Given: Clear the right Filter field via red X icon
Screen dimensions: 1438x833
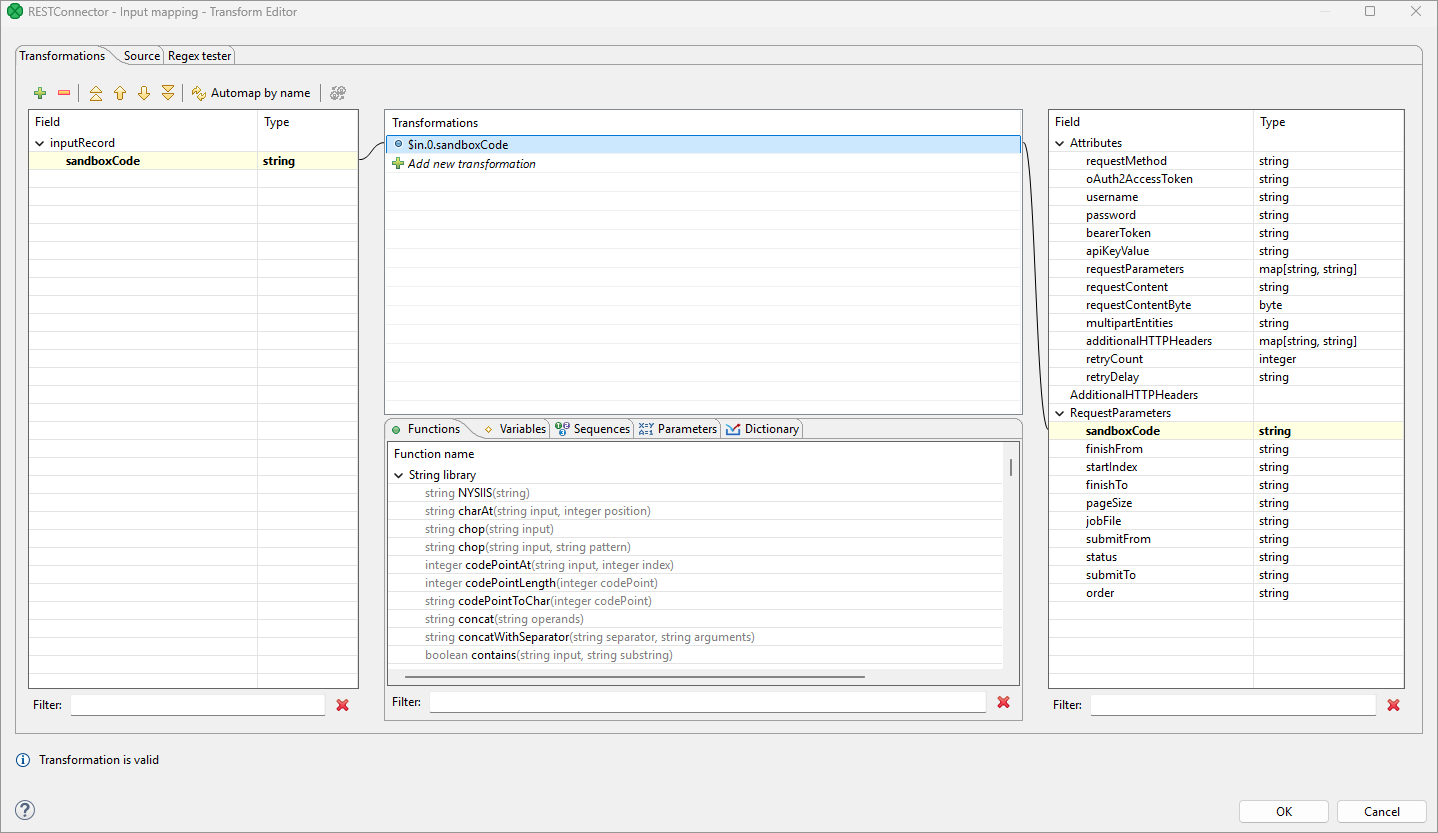Looking at the screenshot, I should click(x=1393, y=704).
